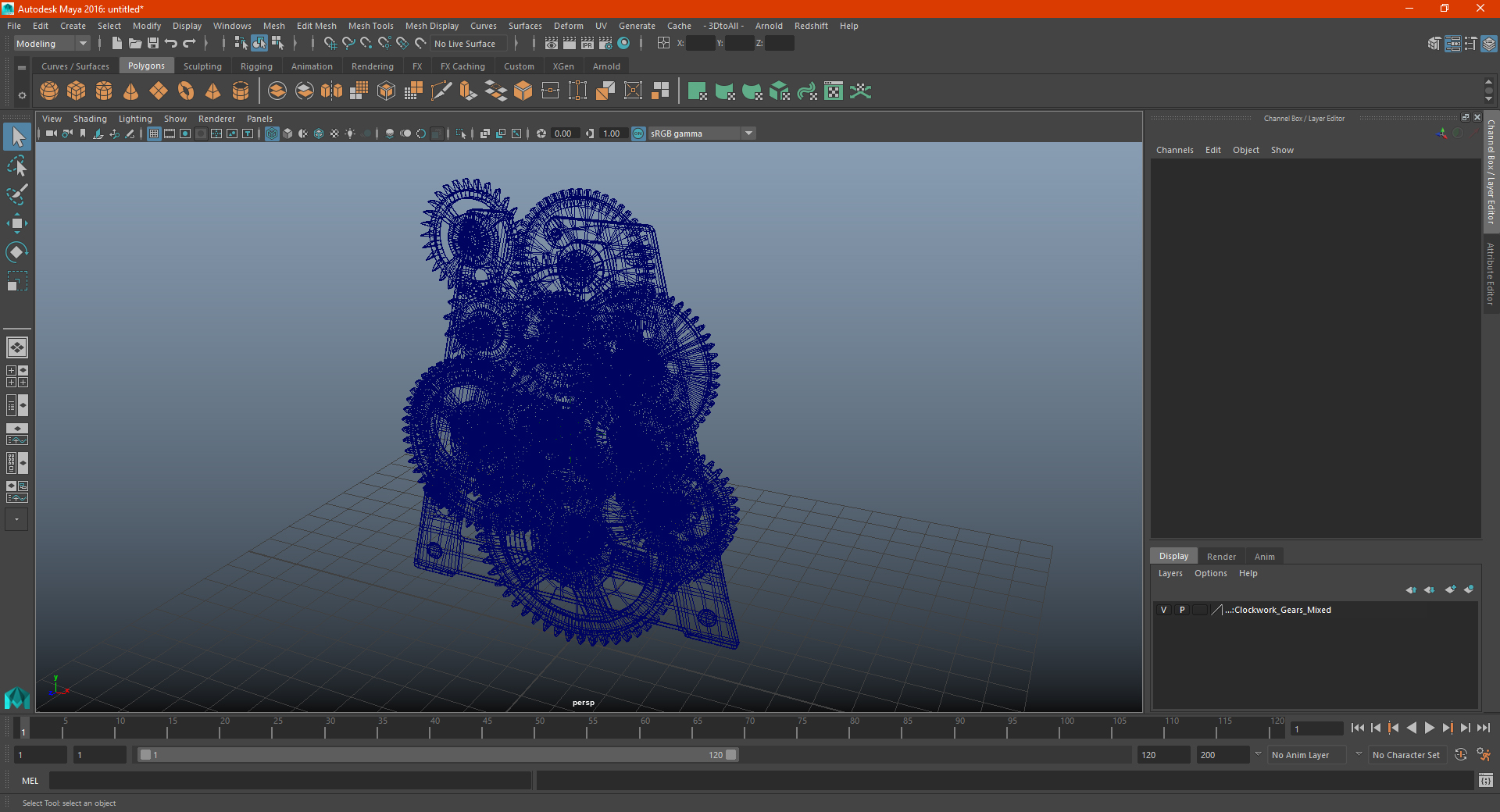Switch to the Anim layer tab

pyautogui.click(x=1264, y=557)
